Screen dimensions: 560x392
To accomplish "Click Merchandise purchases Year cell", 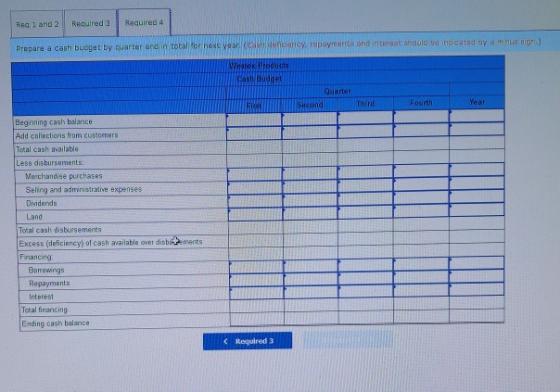I will coord(477,169).
